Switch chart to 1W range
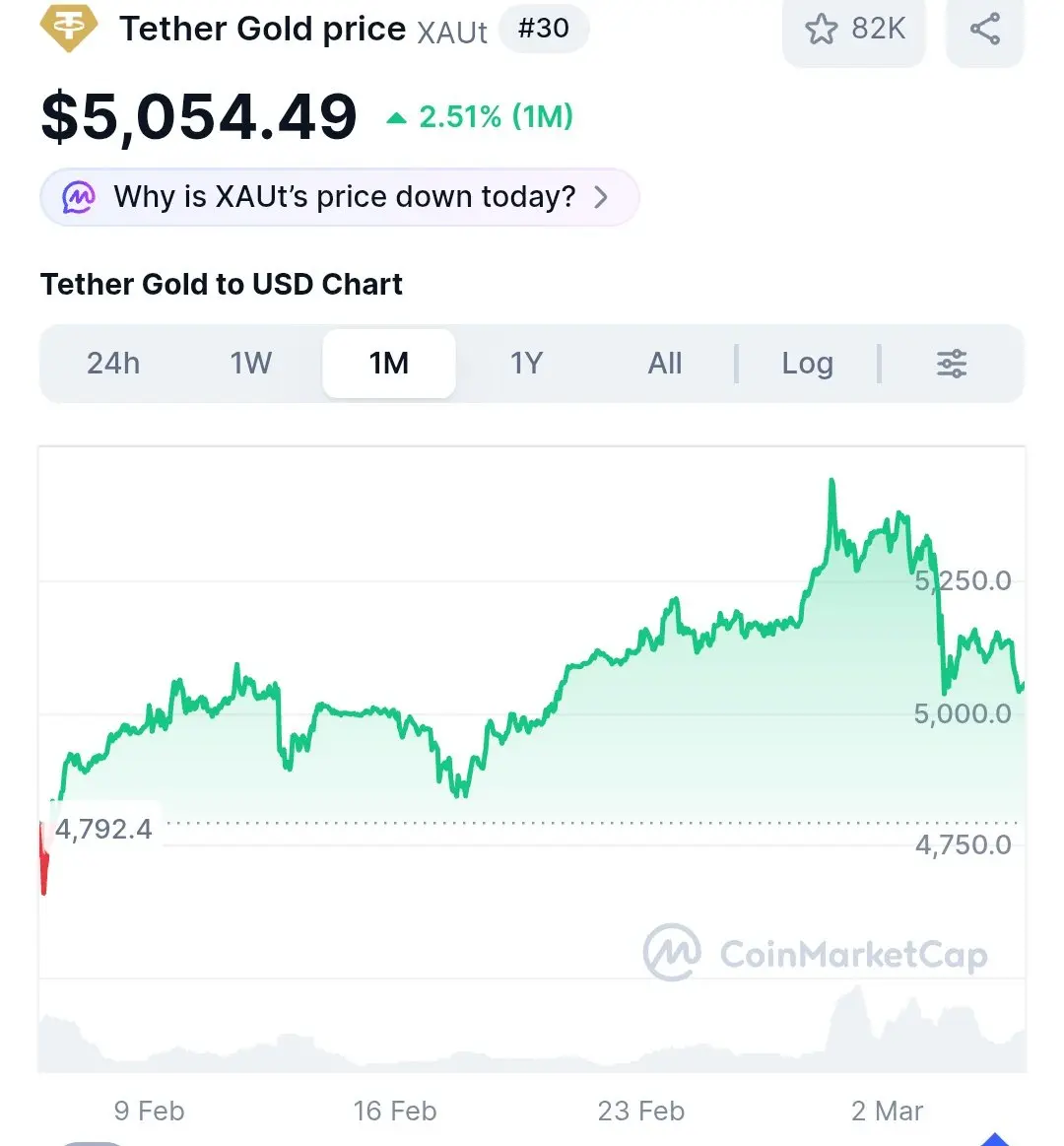Viewport: 1064px width, 1146px height. [x=251, y=364]
